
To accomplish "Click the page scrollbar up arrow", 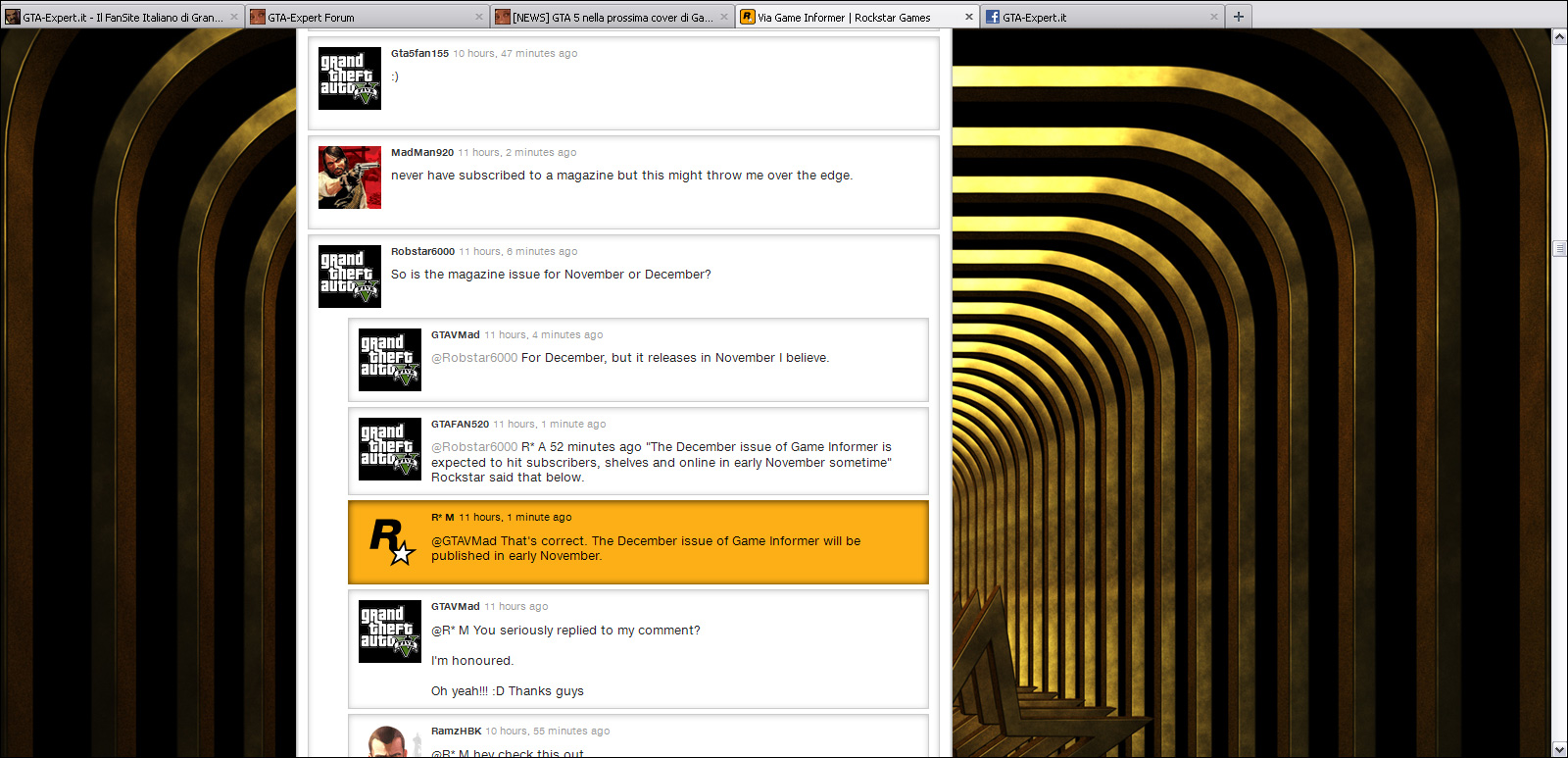I will (1559, 37).
